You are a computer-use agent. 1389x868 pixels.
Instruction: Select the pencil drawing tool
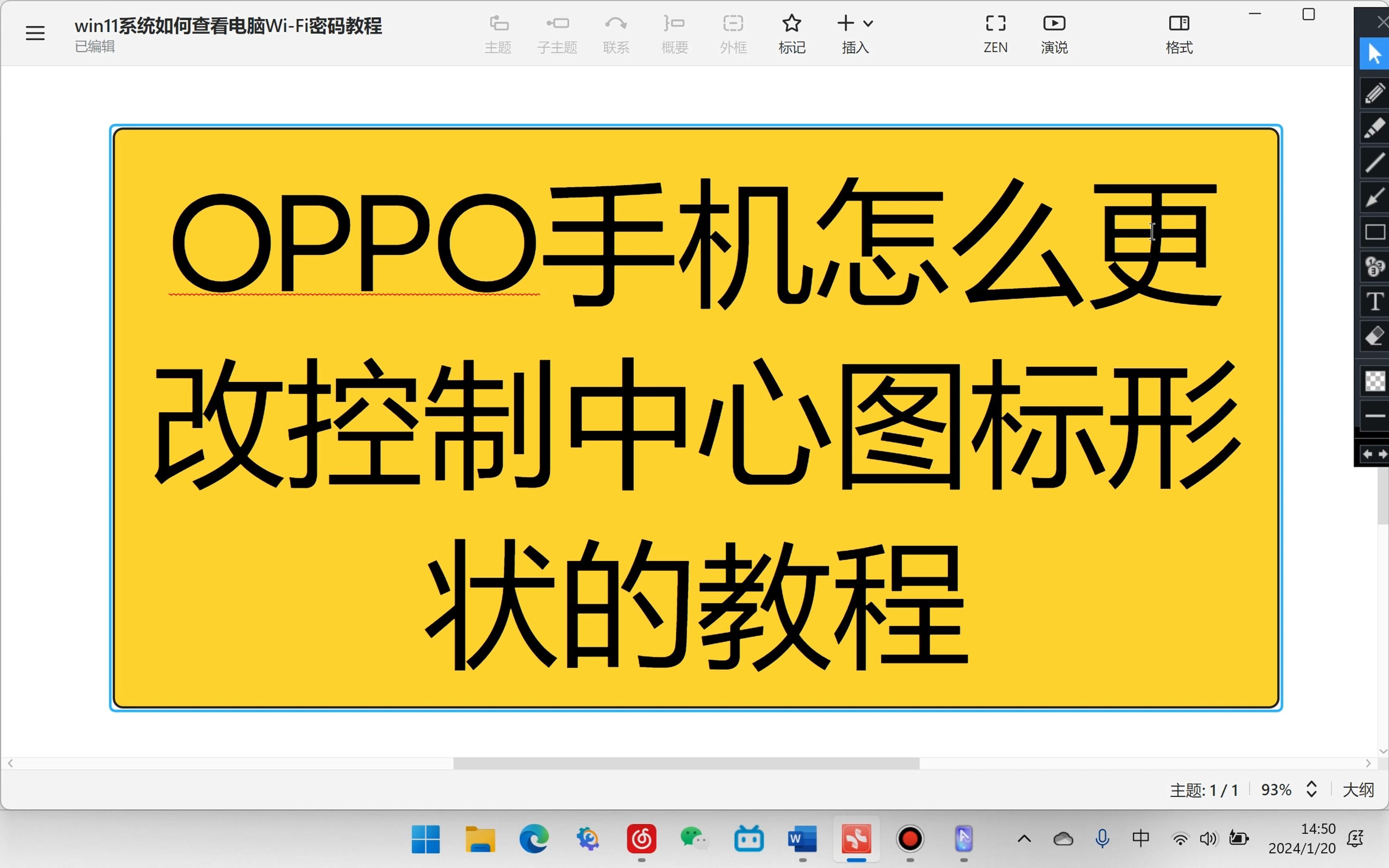coord(1375,93)
